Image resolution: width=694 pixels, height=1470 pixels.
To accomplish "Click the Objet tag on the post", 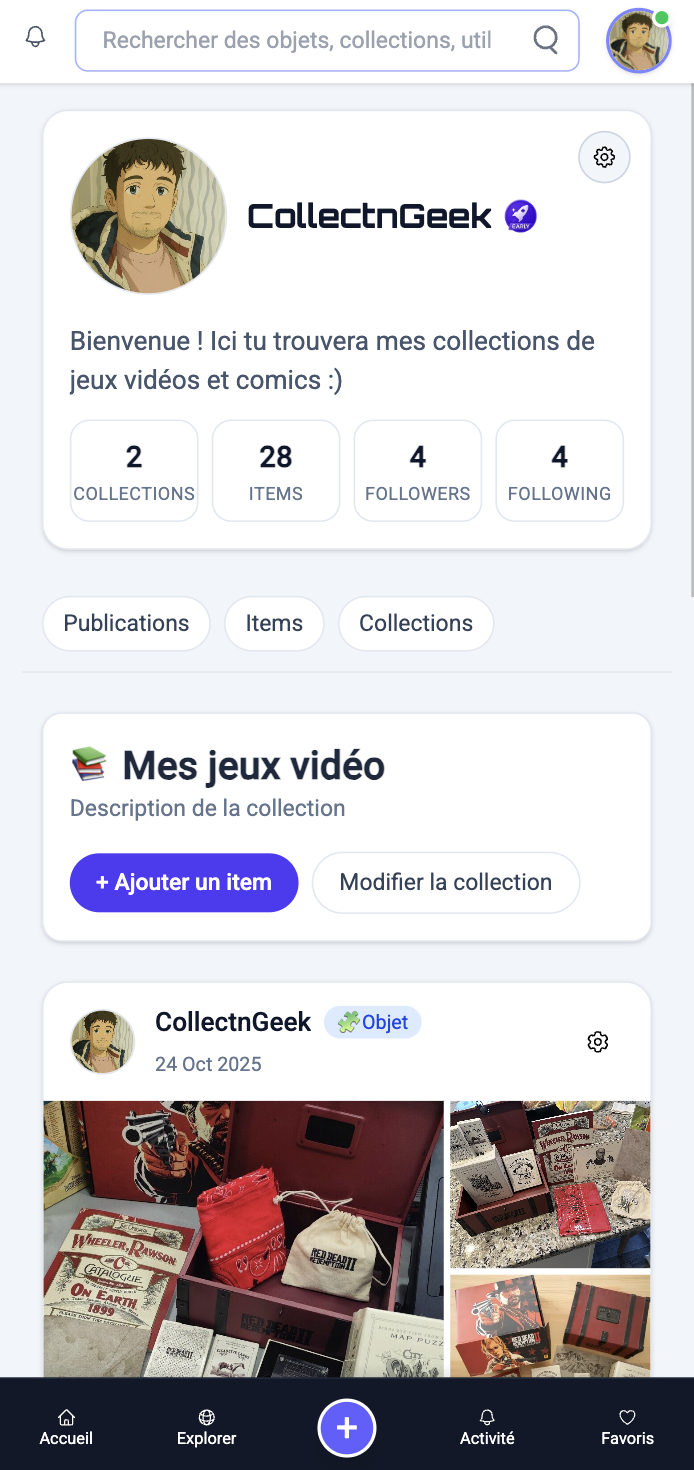I will pos(373,1022).
